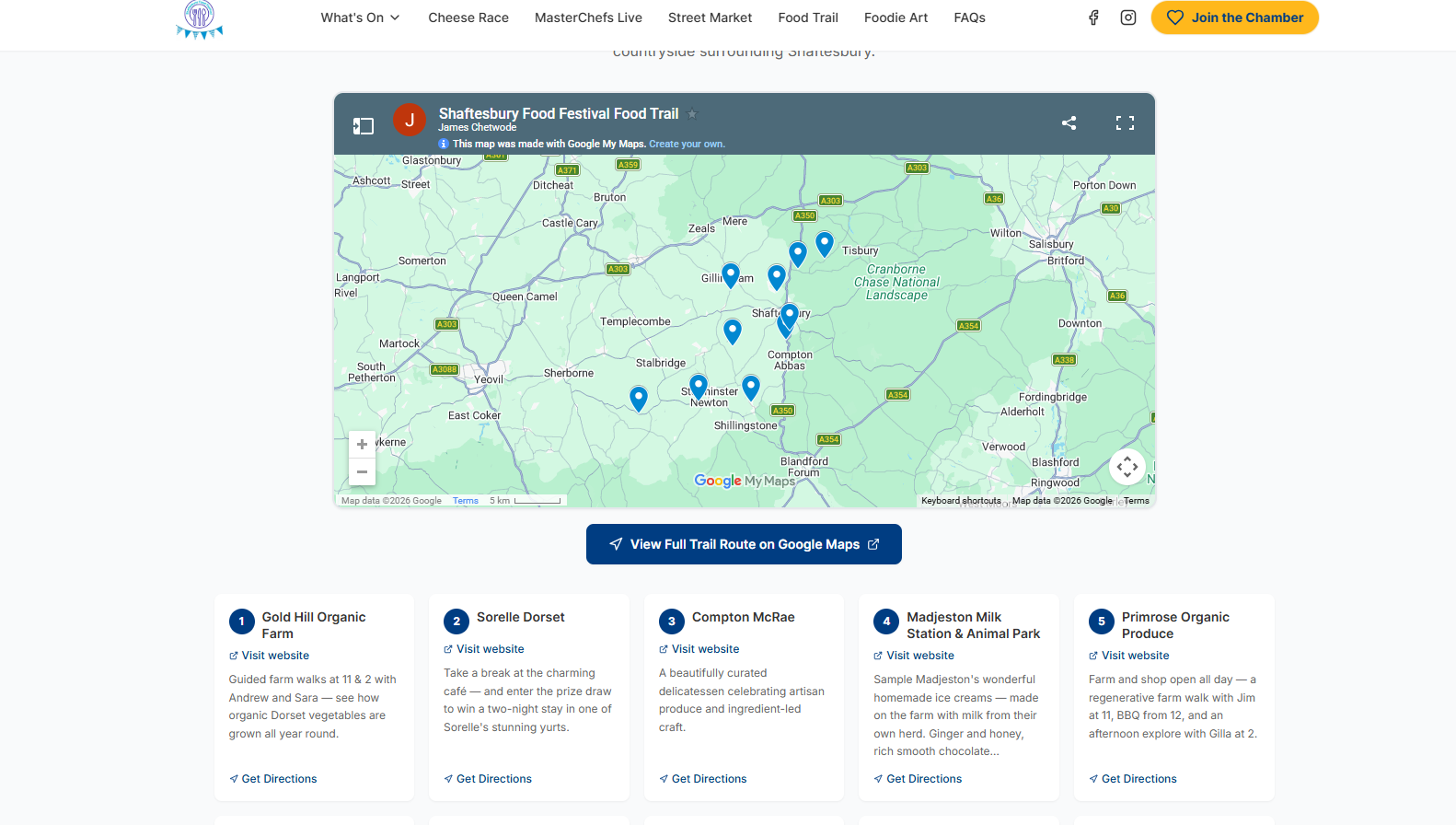Open the Instagram page icon
Screen dimensions: 1456x825
tap(1128, 17)
